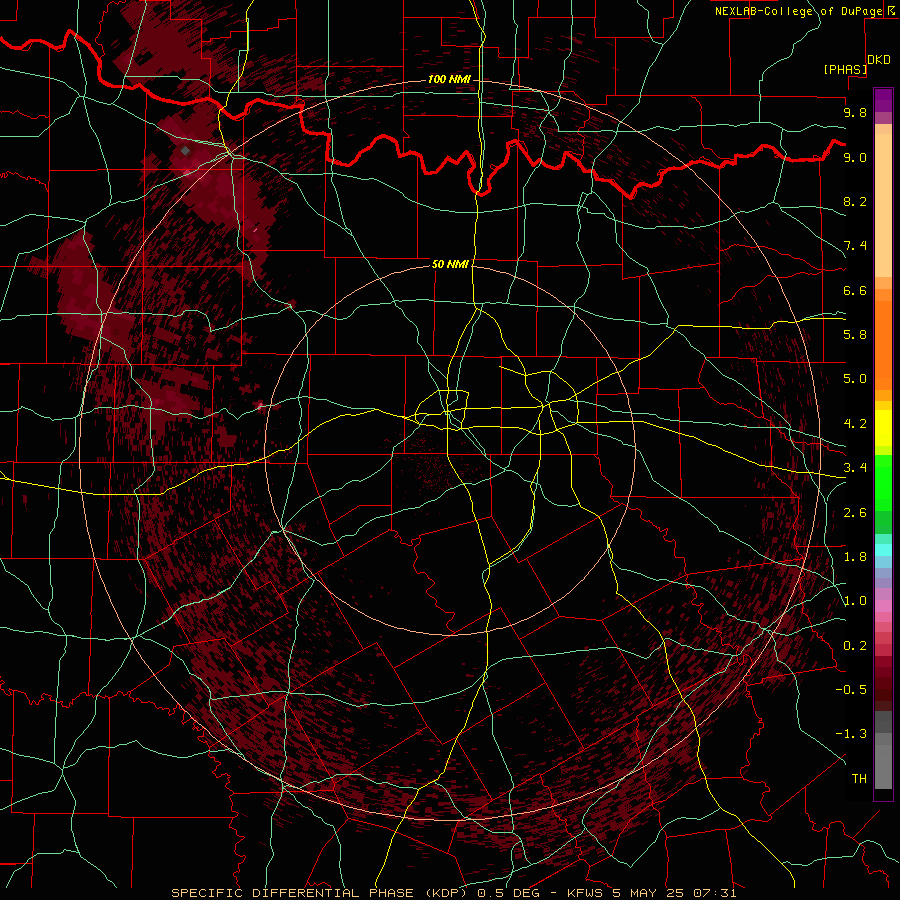Click the 2.6 value on the scale

855,513
